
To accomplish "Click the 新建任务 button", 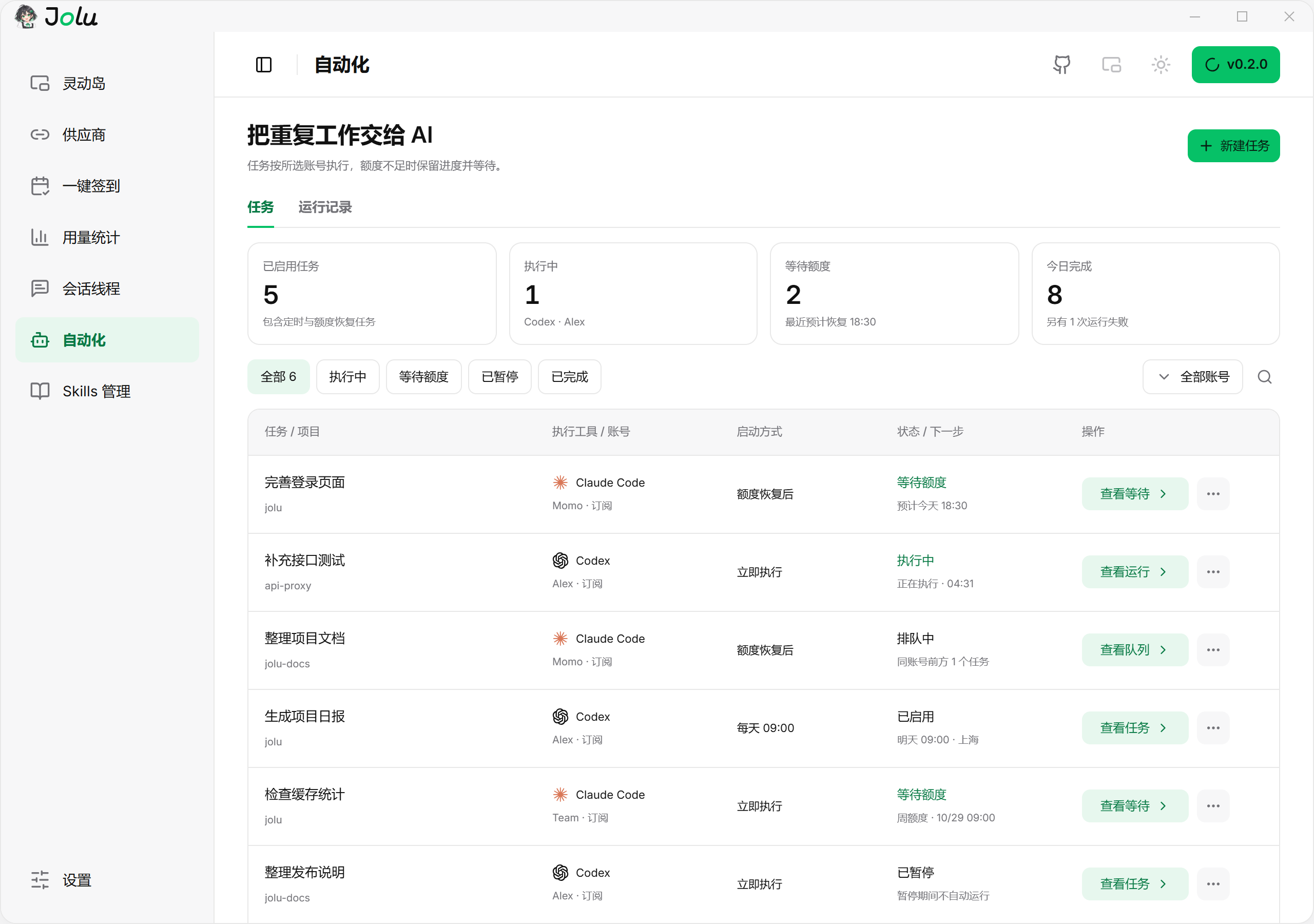I will (1233, 146).
